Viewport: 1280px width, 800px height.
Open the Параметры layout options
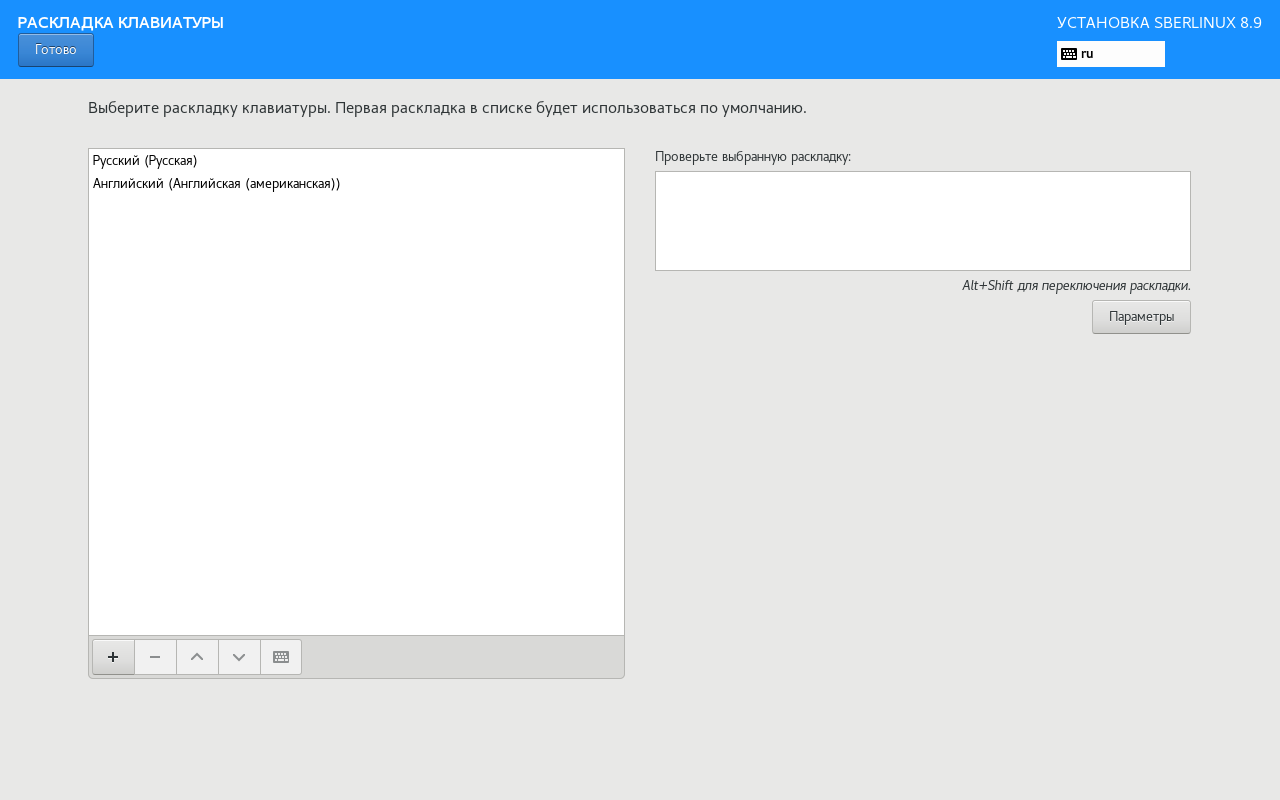(1141, 317)
